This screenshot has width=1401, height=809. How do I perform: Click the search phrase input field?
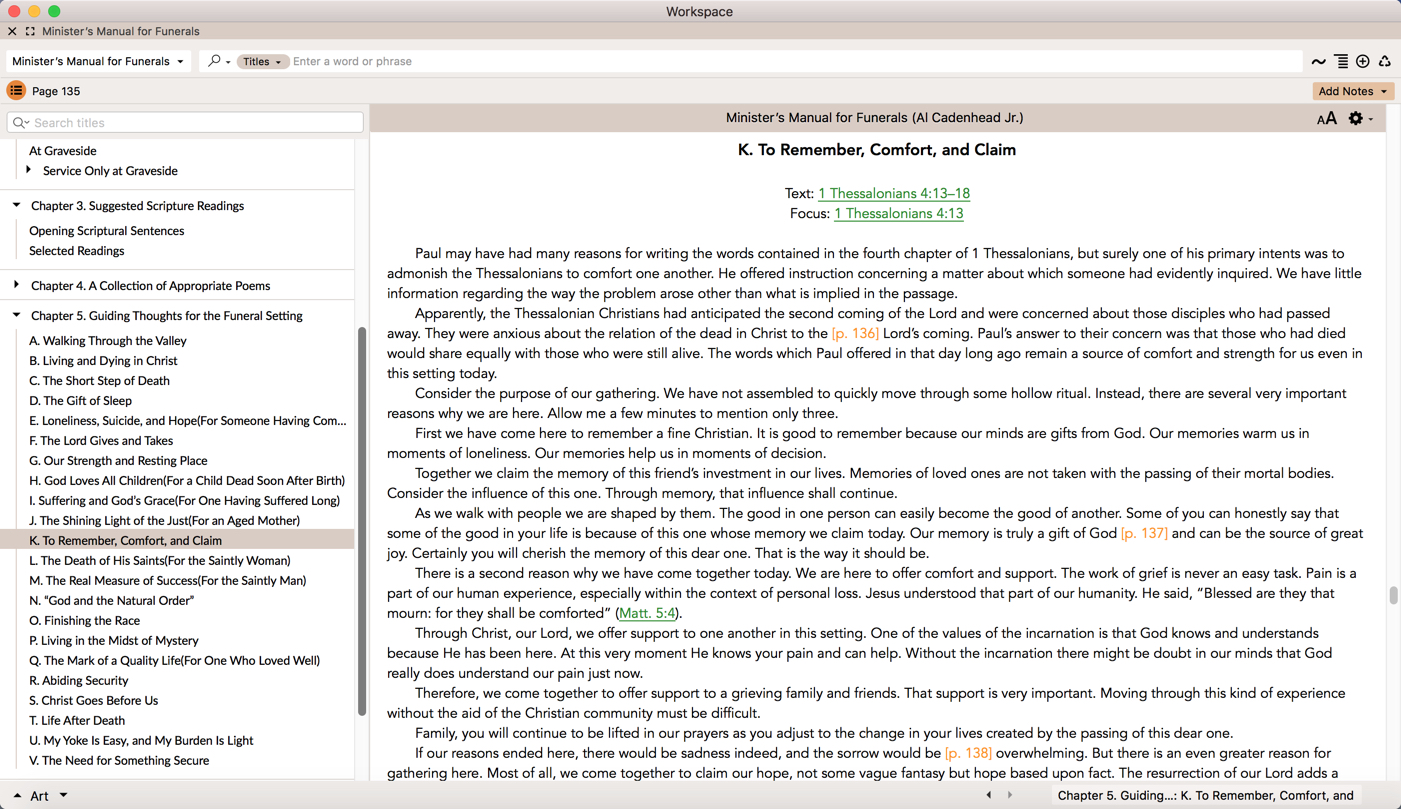coord(795,62)
